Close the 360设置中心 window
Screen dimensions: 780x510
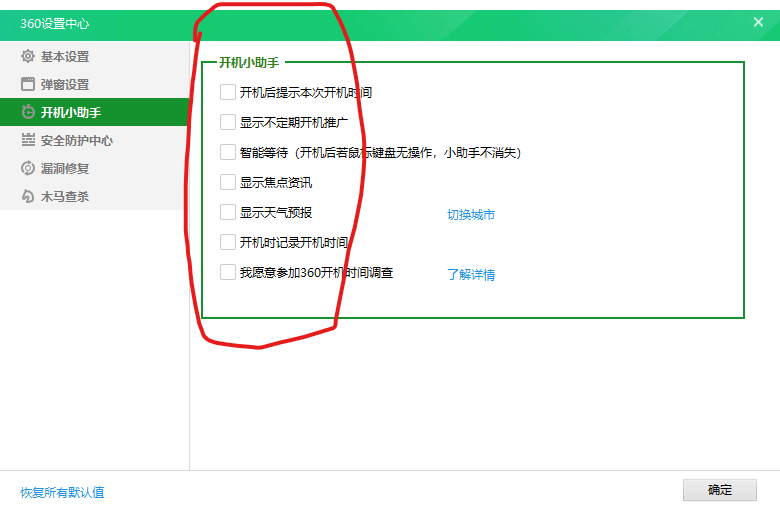coord(758,22)
